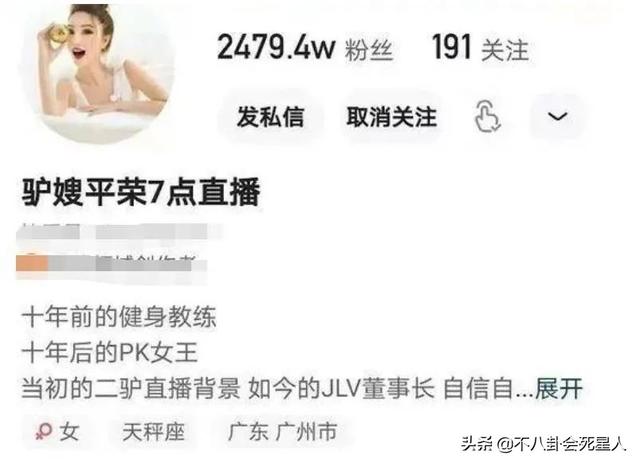The image size is (640, 465).
Task: Tap the bio line 十年后的PK女王
Action: pyautogui.click(x=110, y=353)
